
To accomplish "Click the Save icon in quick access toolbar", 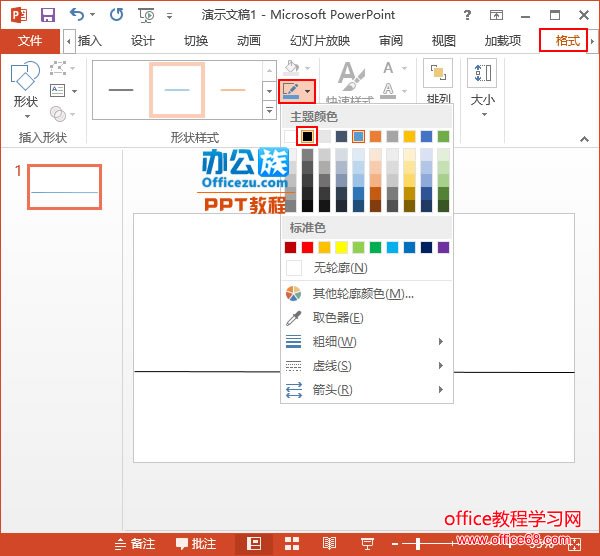I will 47,15.
